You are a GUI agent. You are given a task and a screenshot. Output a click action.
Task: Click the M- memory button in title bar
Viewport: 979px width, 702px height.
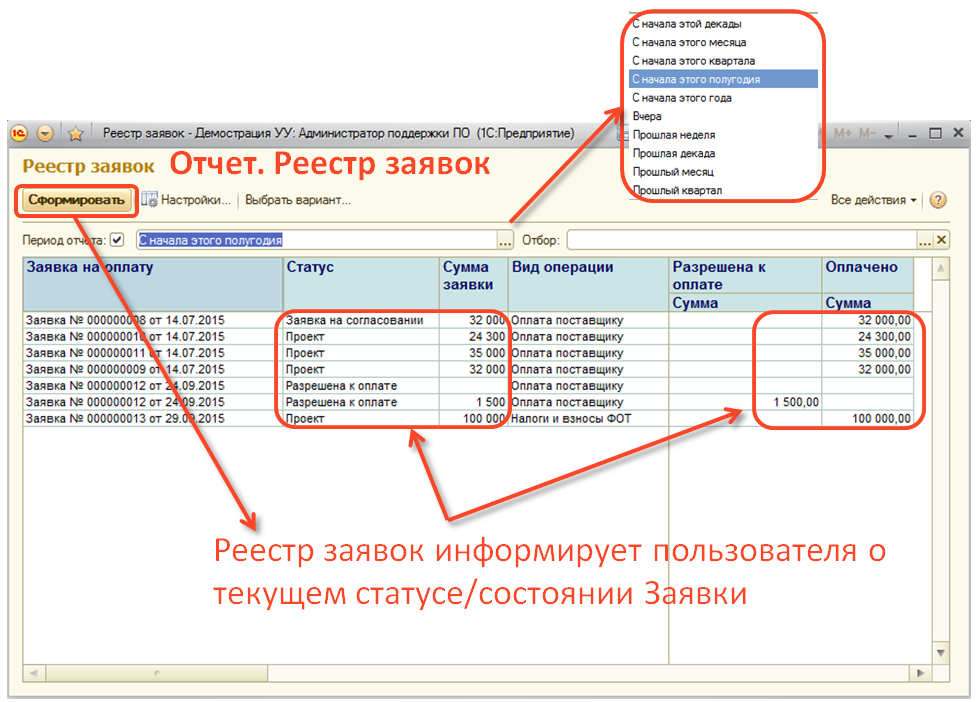[x=867, y=133]
